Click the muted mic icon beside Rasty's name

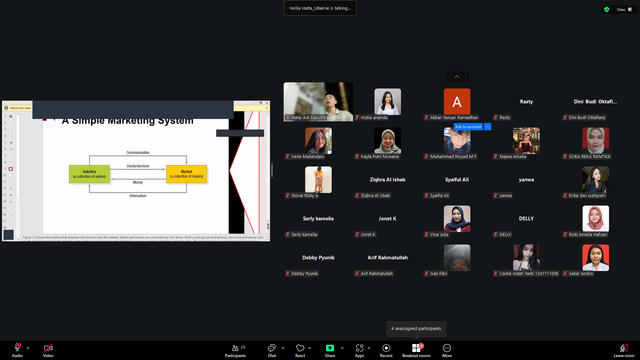click(496, 118)
